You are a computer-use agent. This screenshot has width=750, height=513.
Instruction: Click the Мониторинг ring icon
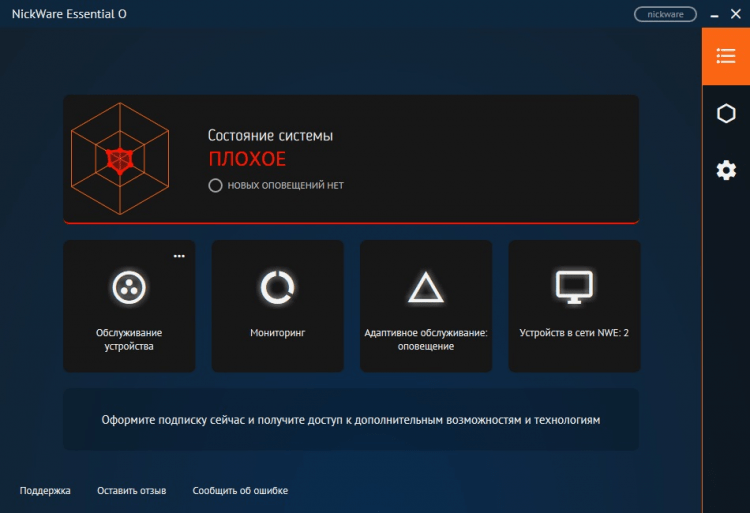[277, 287]
